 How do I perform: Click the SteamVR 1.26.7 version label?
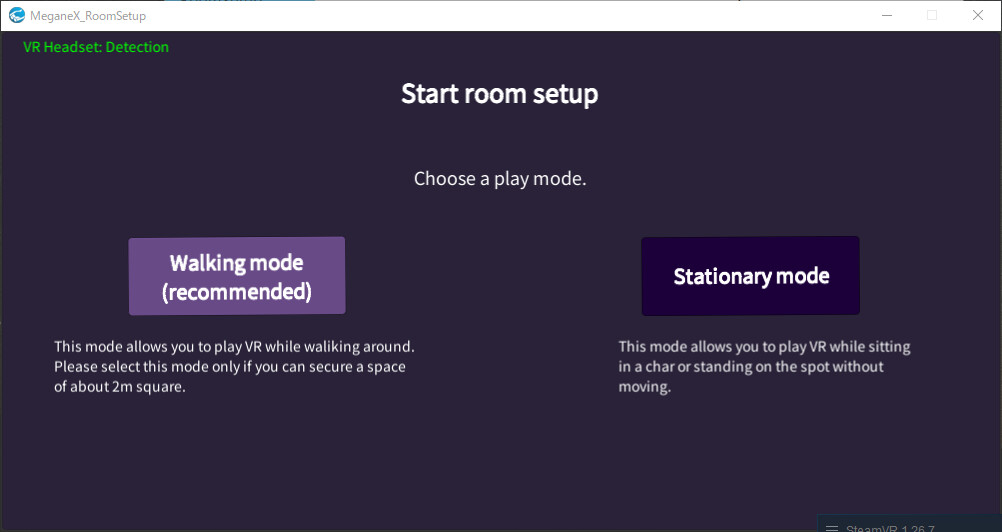[x=890, y=527]
